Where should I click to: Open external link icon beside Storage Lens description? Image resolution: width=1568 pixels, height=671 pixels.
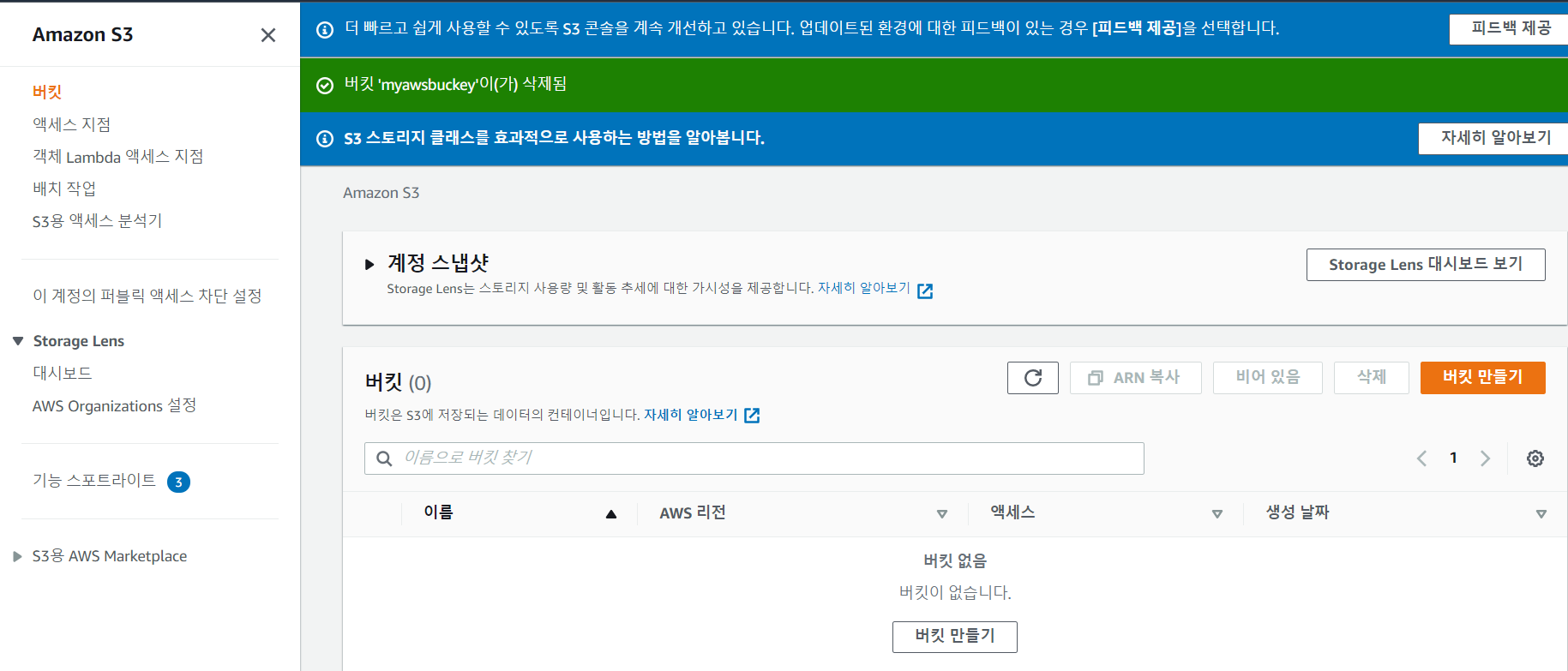click(925, 291)
